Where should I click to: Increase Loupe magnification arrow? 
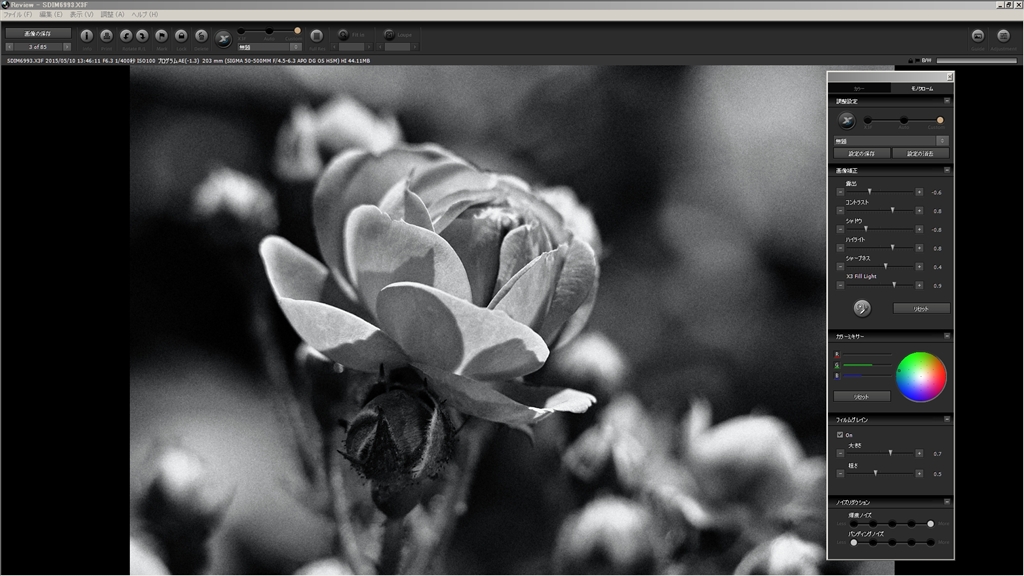pos(414,47)
